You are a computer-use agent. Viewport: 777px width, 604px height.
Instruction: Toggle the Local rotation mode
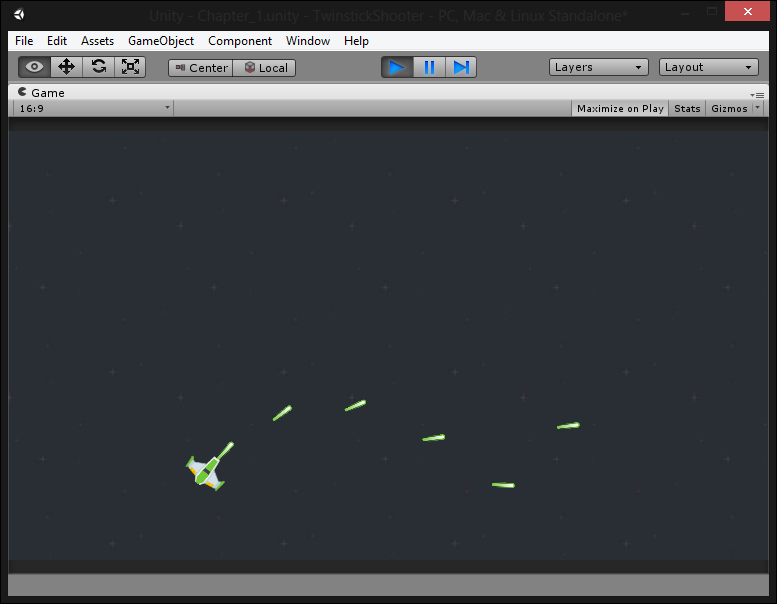(x=264, y=68)
